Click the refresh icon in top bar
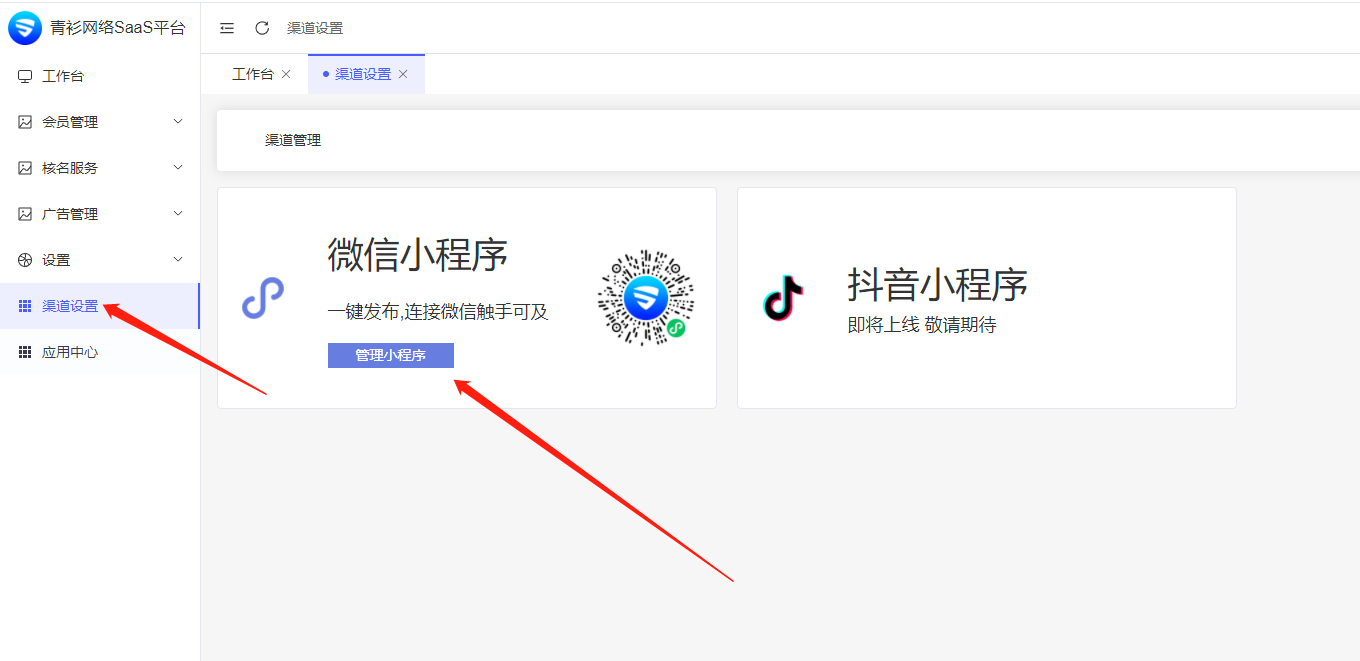This screenshot has width=1360, height=661. pos(262,28)
